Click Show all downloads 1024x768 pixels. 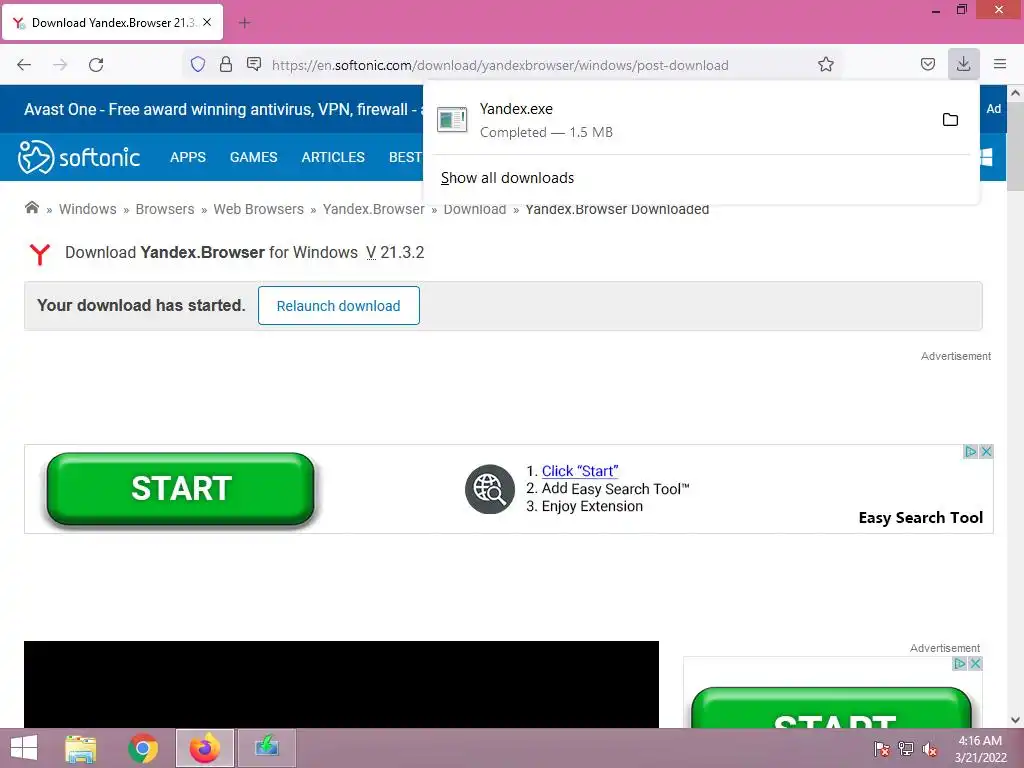[507, 178]
